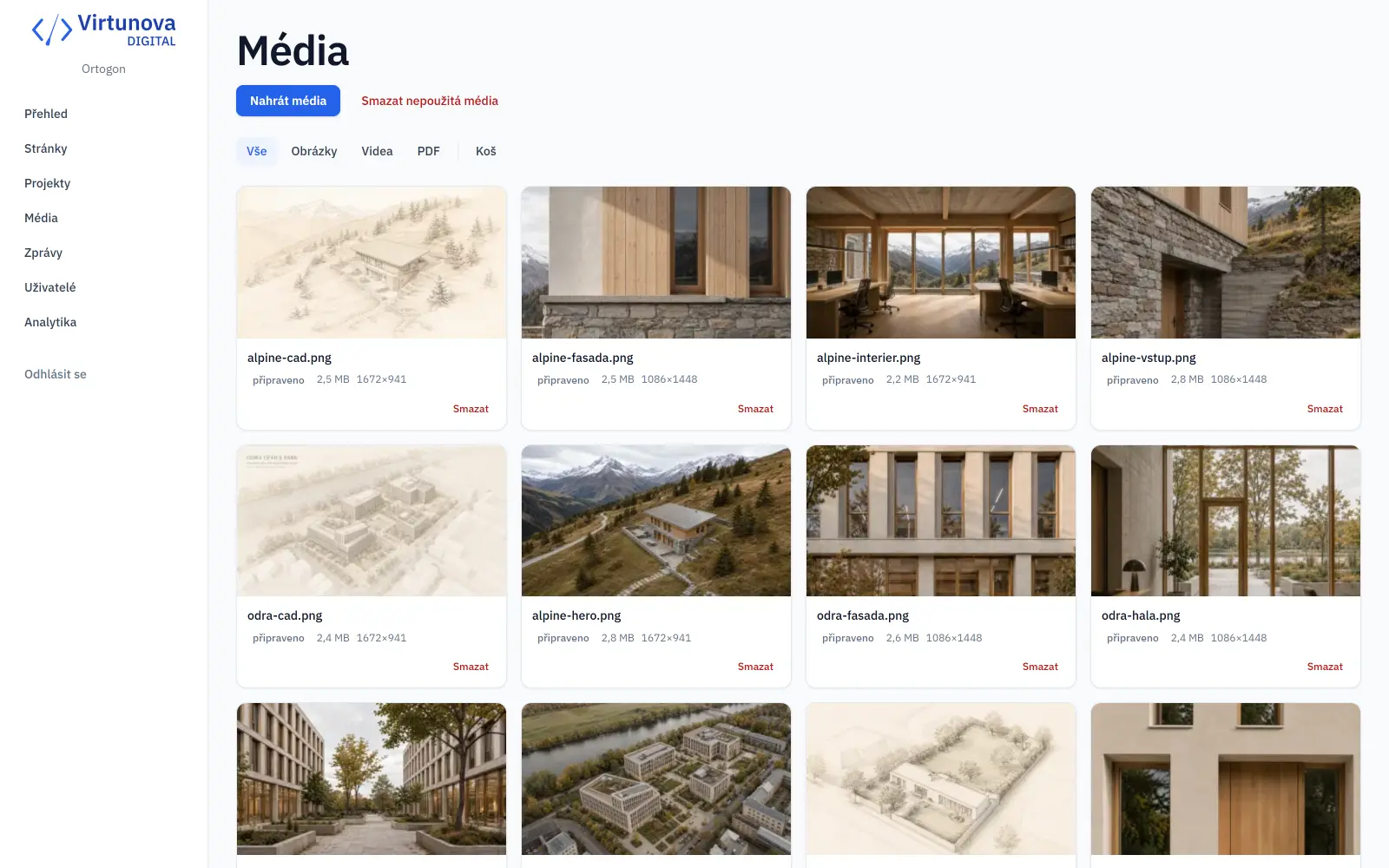Image resolution: width=1389 pixels, height=868 pixels.
Task: Delete alpine-vstup.png with Smazat
Action: (x=1325, y=409)
